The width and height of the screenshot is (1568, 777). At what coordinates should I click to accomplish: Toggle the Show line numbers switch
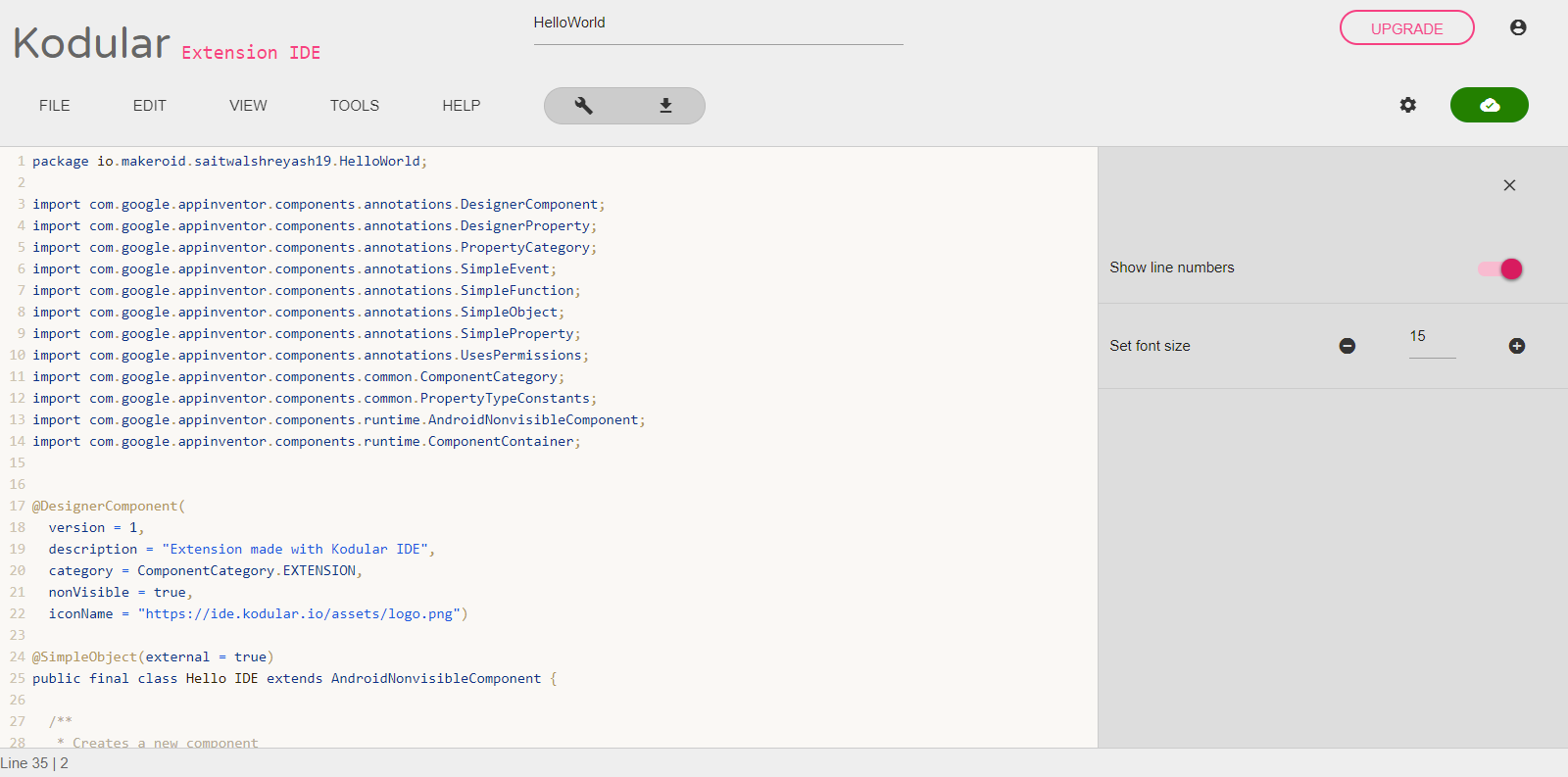click(x=1500, y=268)
